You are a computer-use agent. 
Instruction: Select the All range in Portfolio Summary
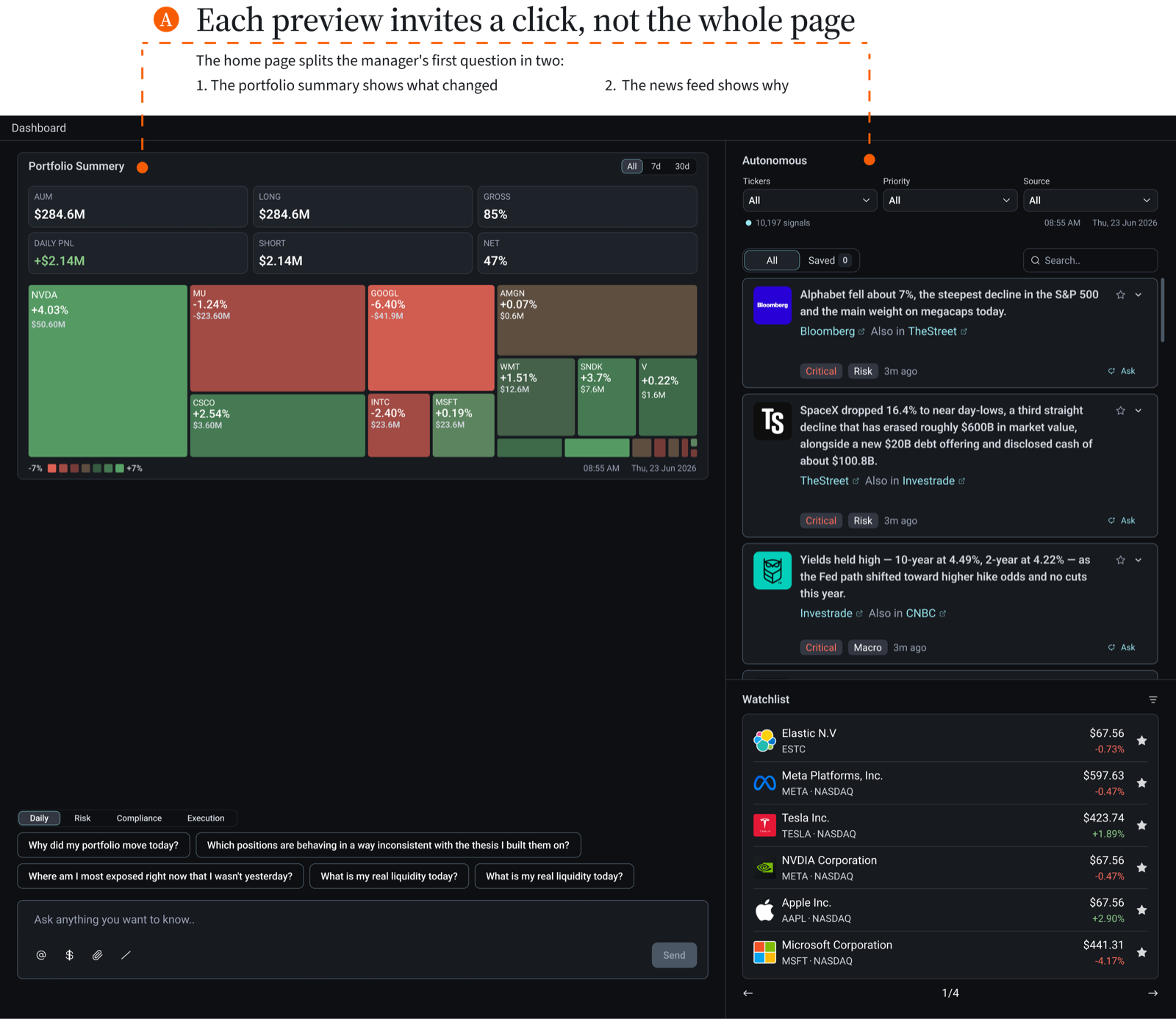point(631,167)
